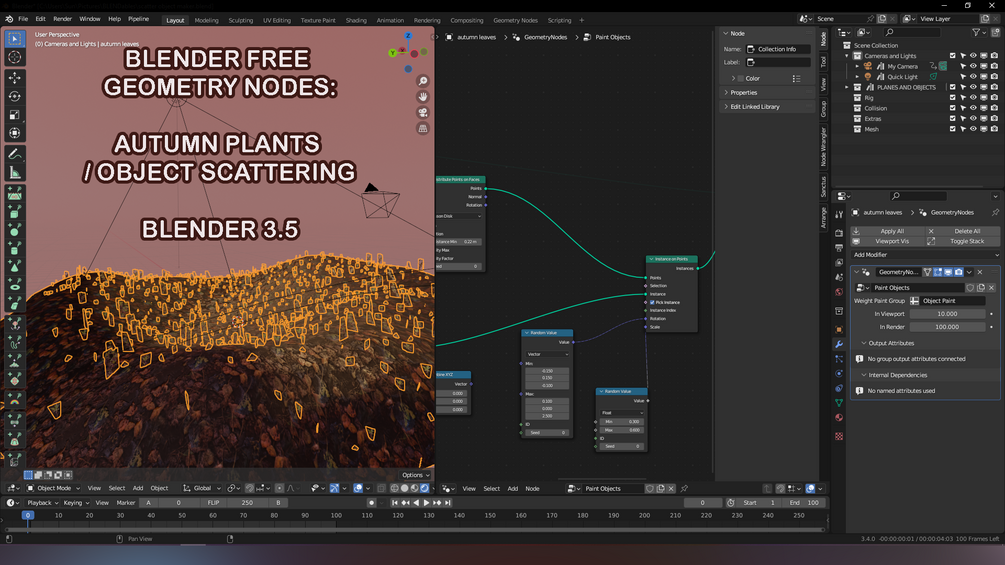Image resolution: width=1005 pixels, height=565 pixels.
Task: Click the FLIP button in timeline
Action: [x=213, y=504]
